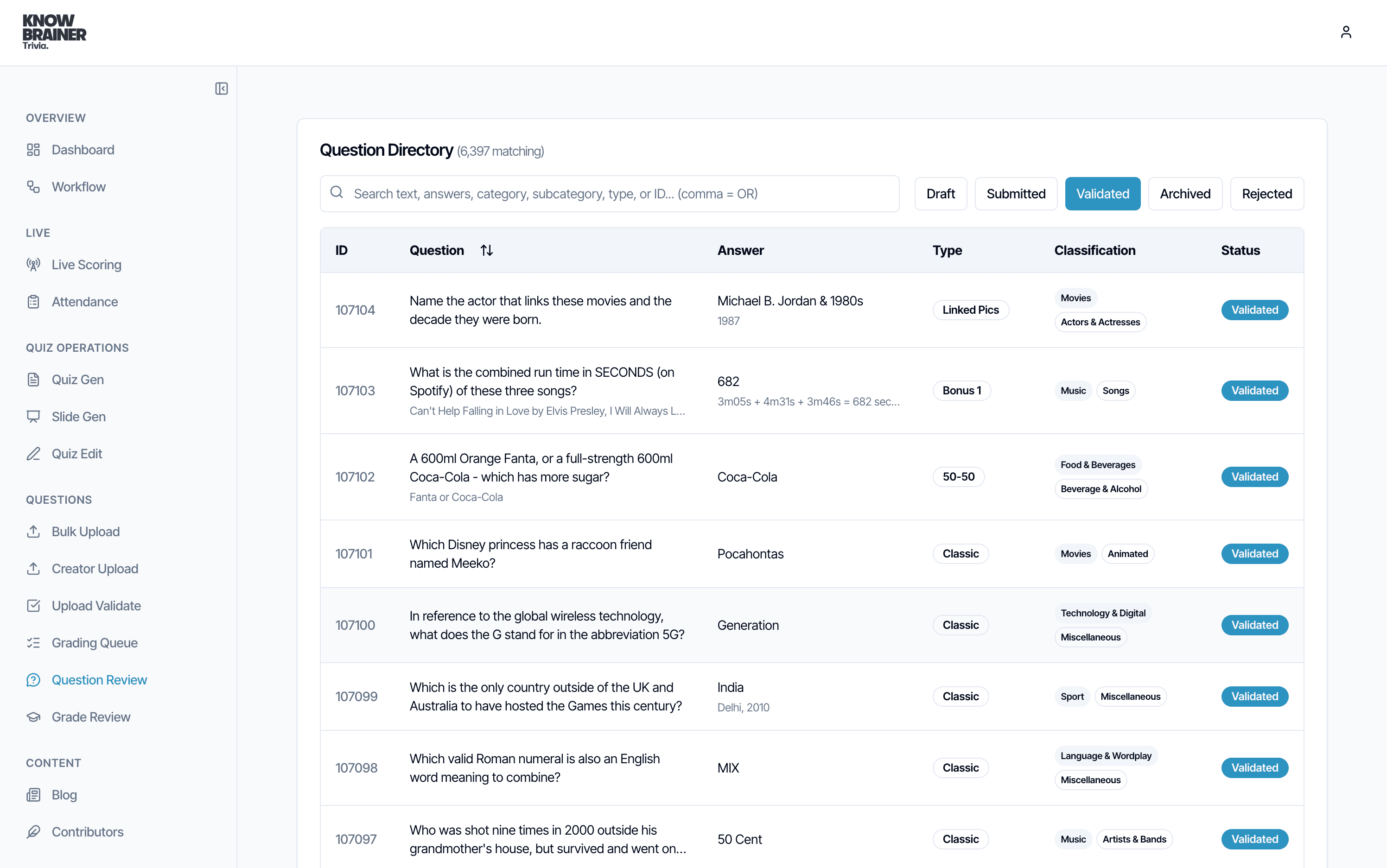This screenshot has height=868, width=1387.
Task: Go to Grade Review
Action: (91, 716)
